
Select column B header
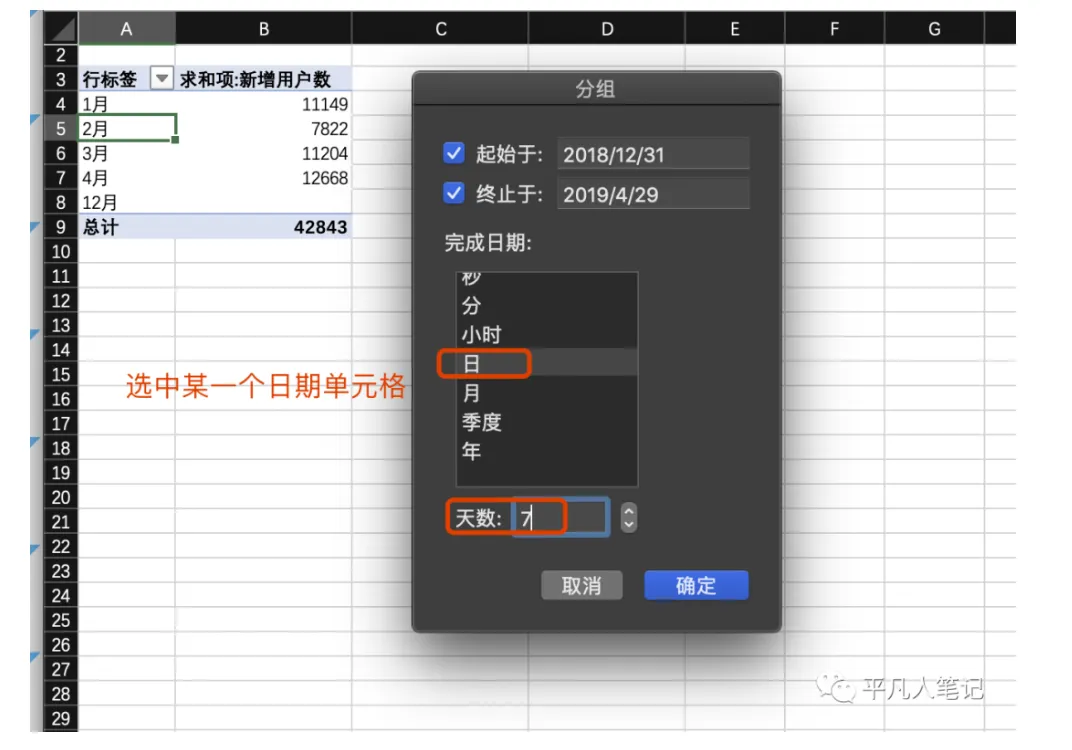(x=264, y=29)
